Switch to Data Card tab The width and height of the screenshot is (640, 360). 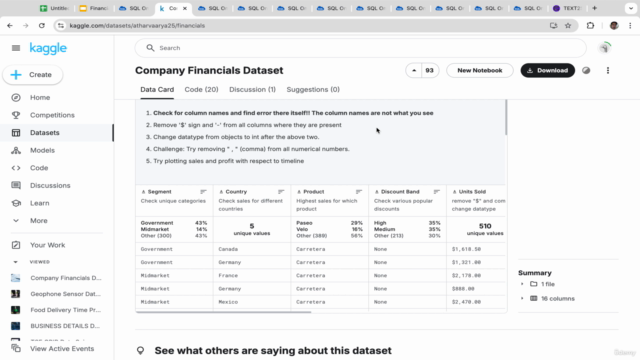(x=157, y=89)
